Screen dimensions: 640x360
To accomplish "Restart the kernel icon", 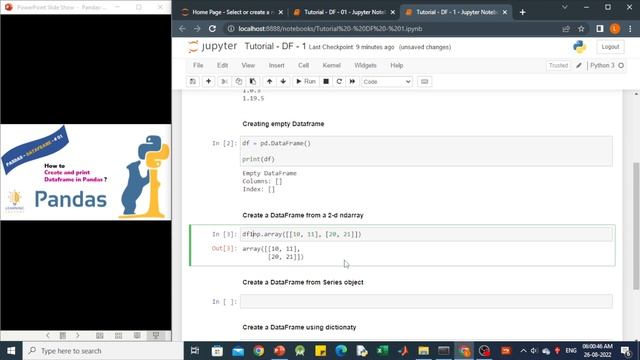I will [339, 82].
